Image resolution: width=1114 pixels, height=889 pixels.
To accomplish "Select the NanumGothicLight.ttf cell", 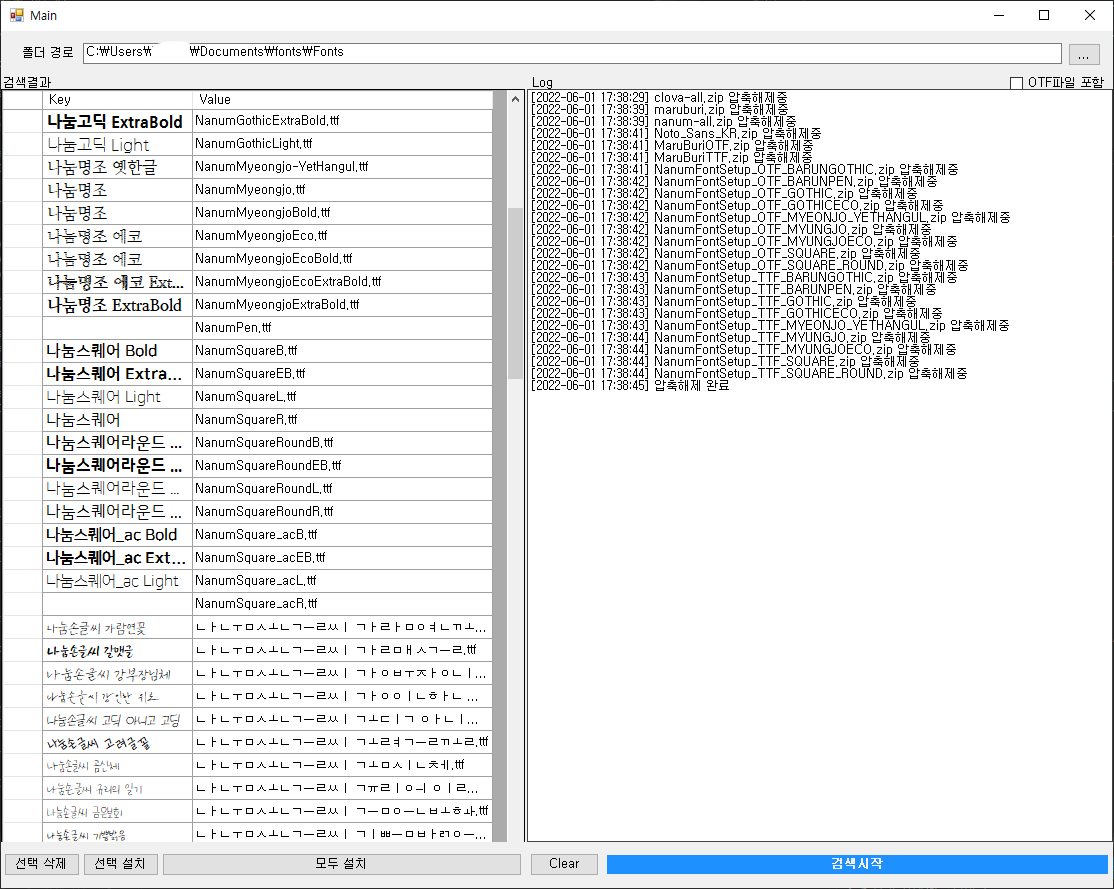I will [x=342, y=144].
